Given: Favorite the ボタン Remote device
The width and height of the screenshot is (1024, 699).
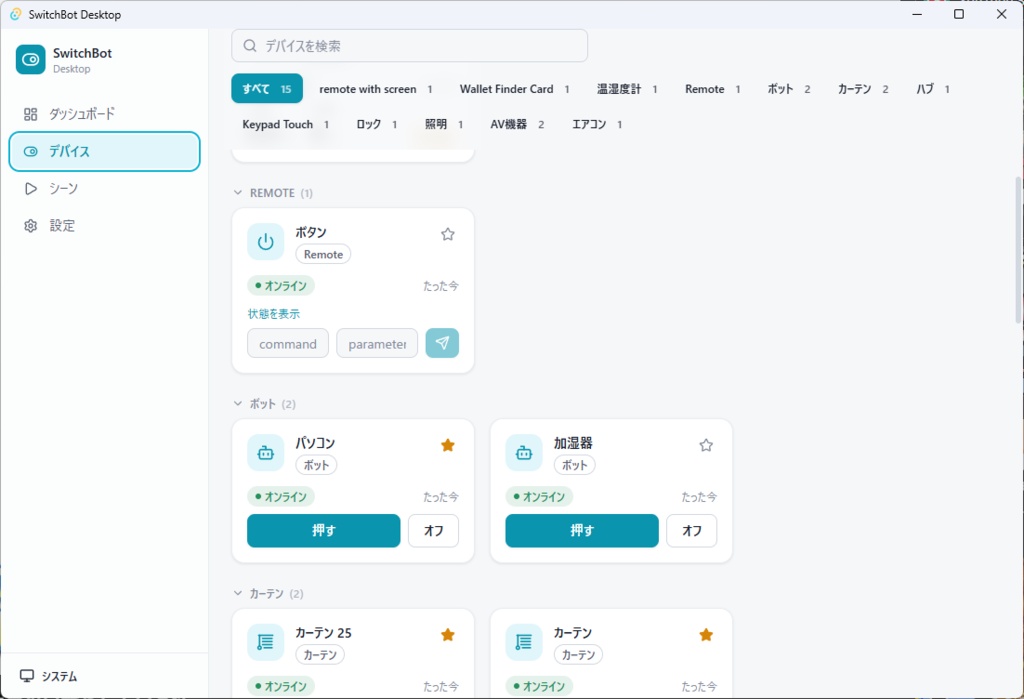Looking at the screenshot, I should pyautogui.click(x=447, y=235).
